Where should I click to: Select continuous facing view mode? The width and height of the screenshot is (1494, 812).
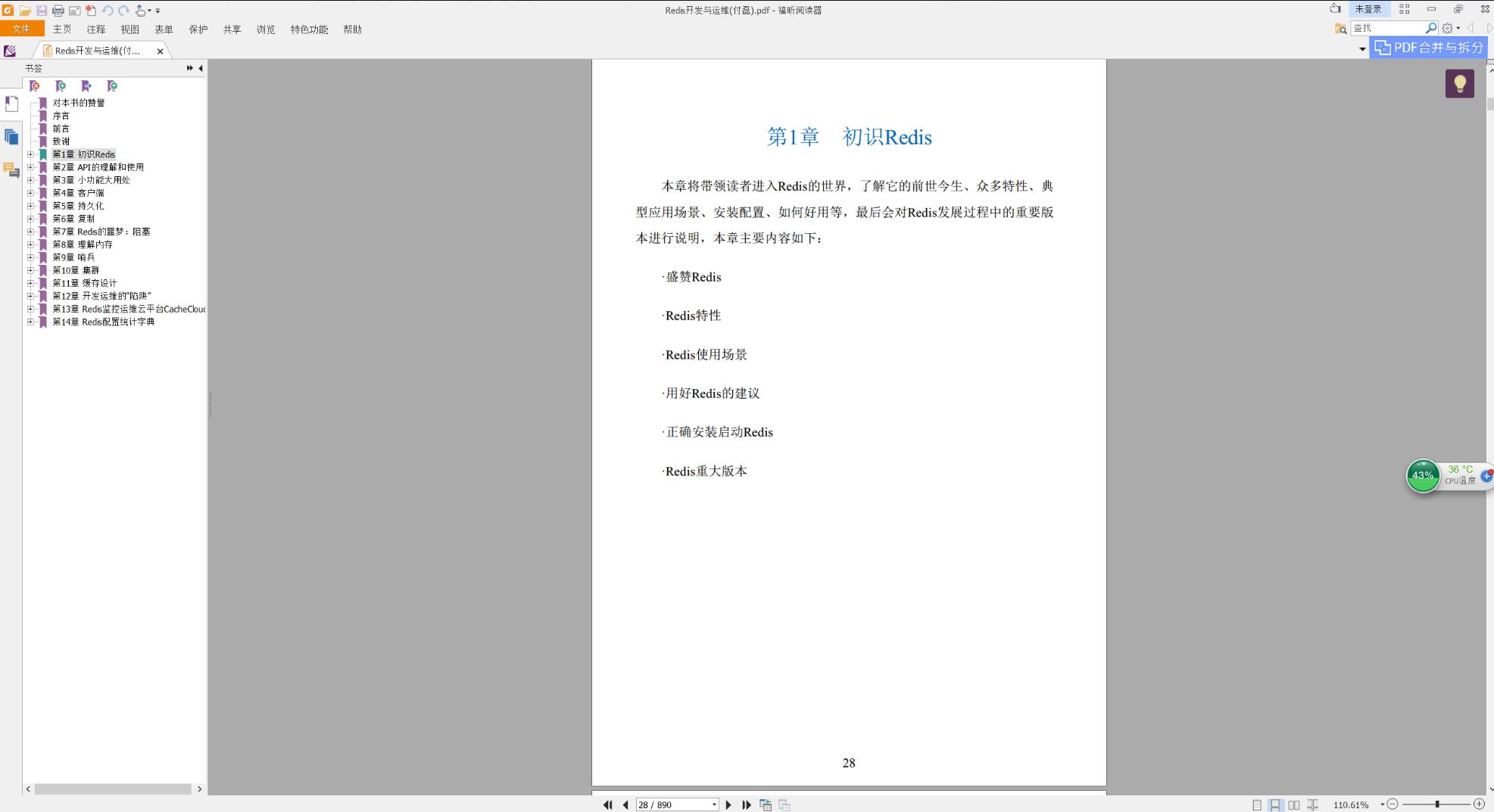(x=1313, y=805)
